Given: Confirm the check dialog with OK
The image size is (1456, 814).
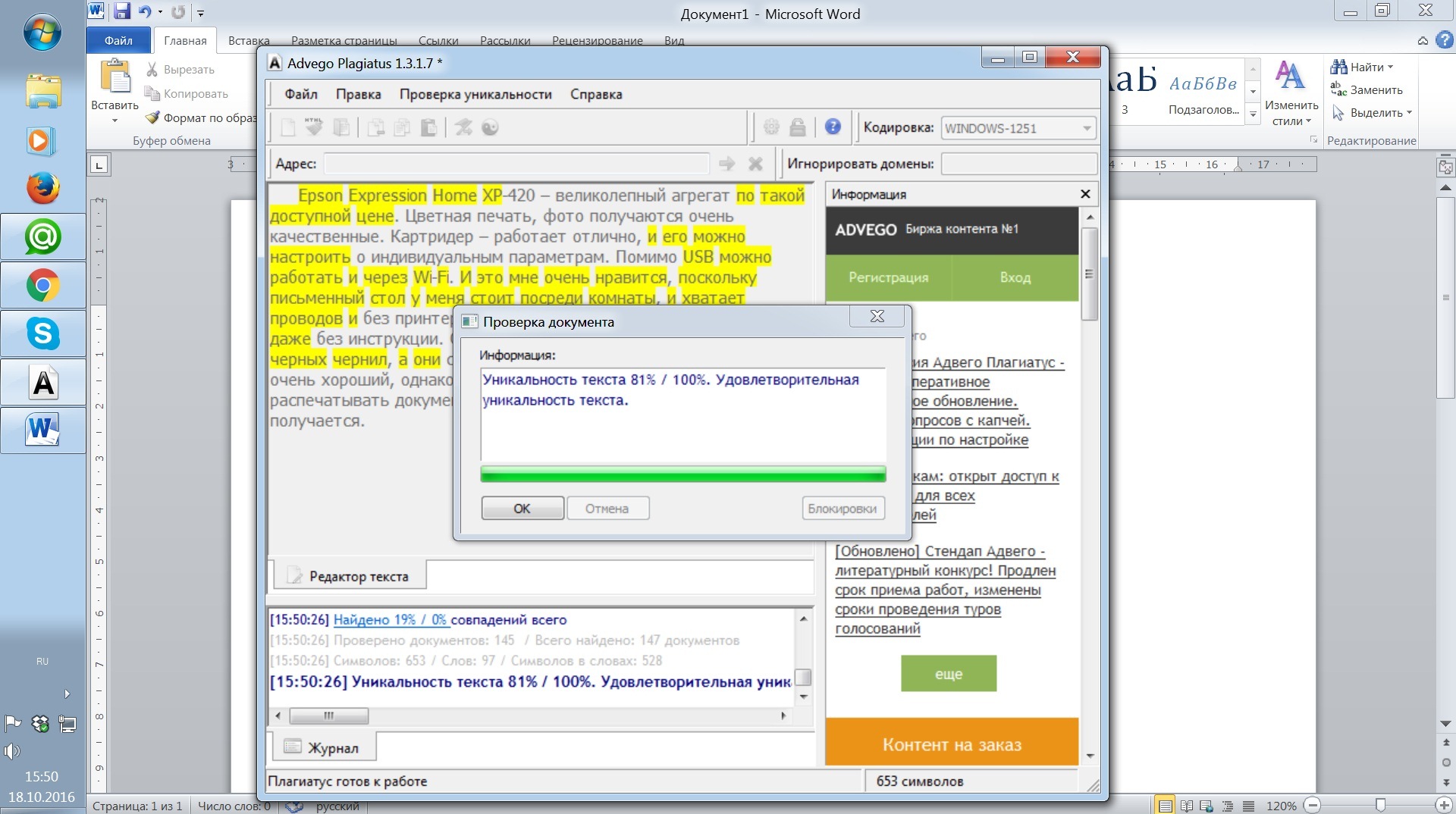Looking at the screenshot, I should point(522,509).
